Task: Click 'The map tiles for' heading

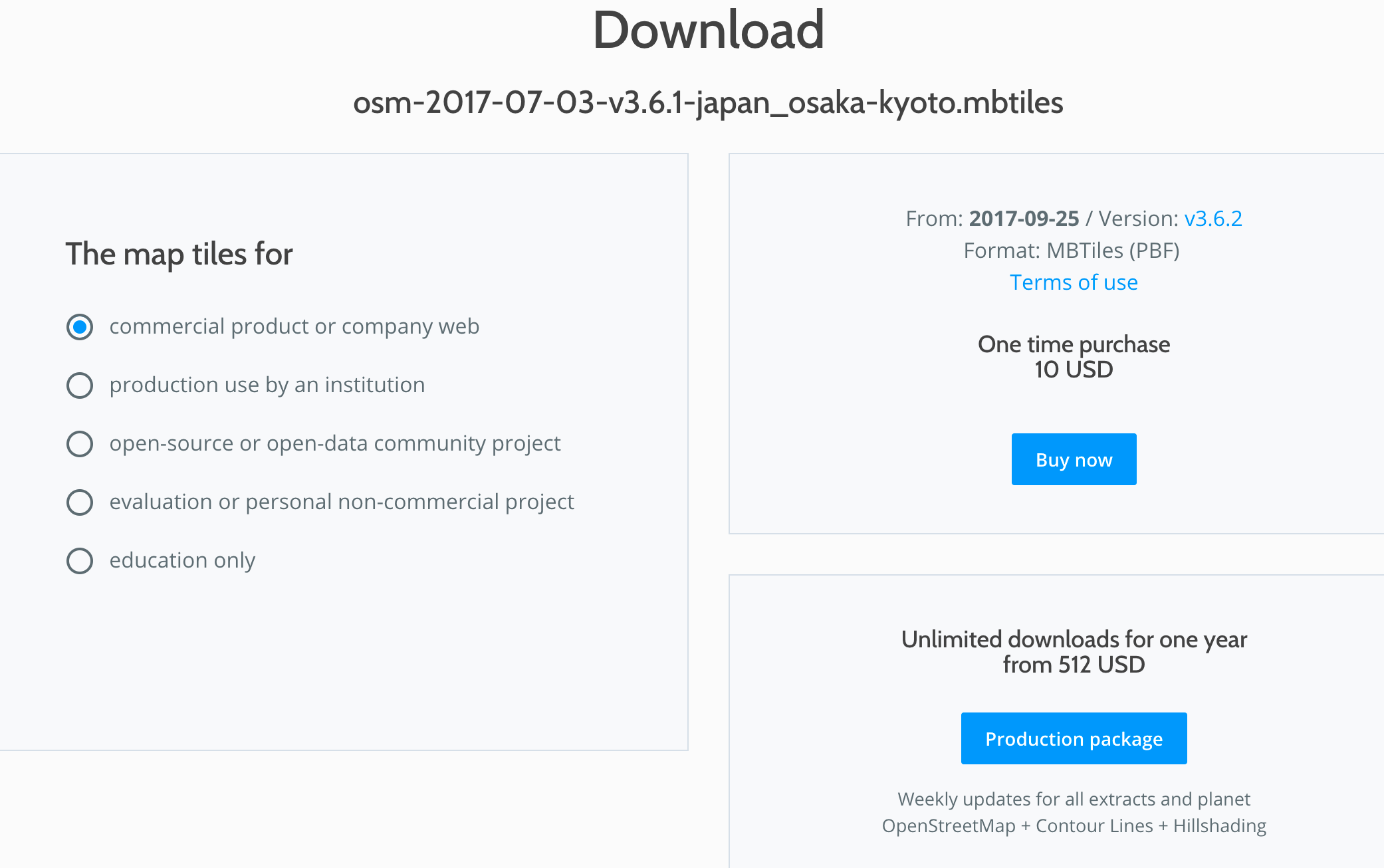Action: coord(179,254)
